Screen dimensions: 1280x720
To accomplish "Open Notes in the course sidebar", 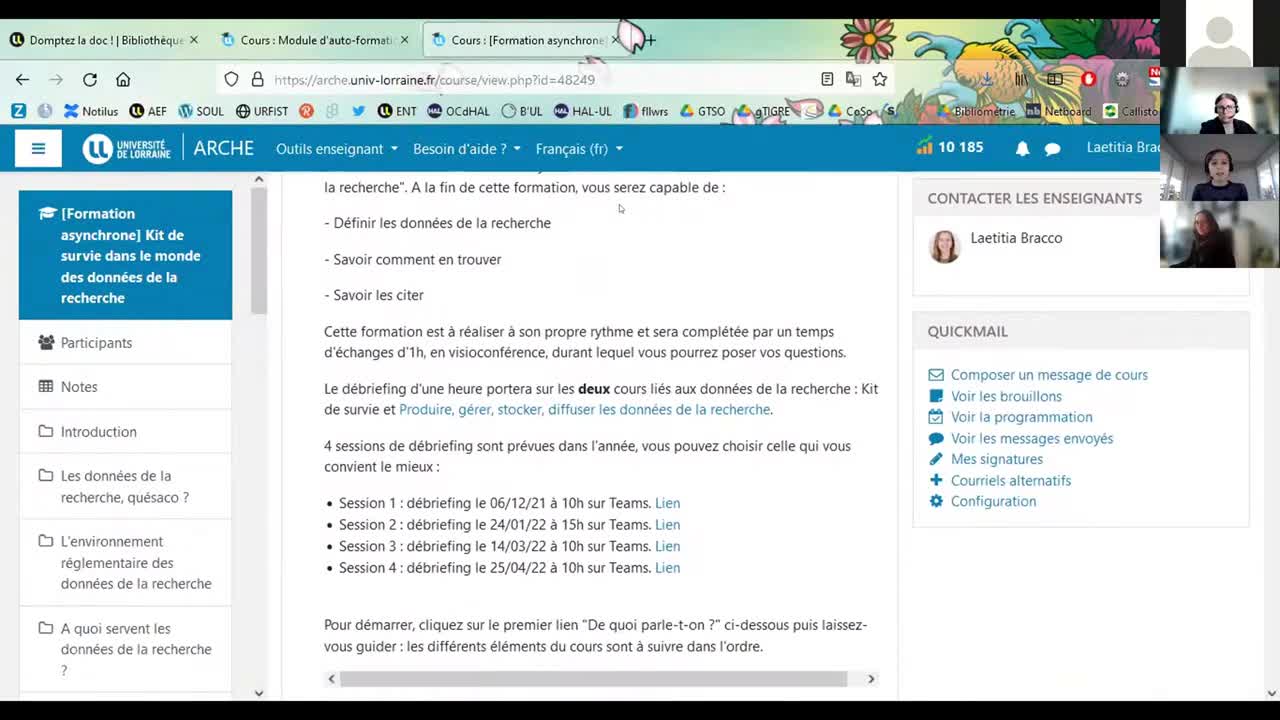I will point(79,387).
